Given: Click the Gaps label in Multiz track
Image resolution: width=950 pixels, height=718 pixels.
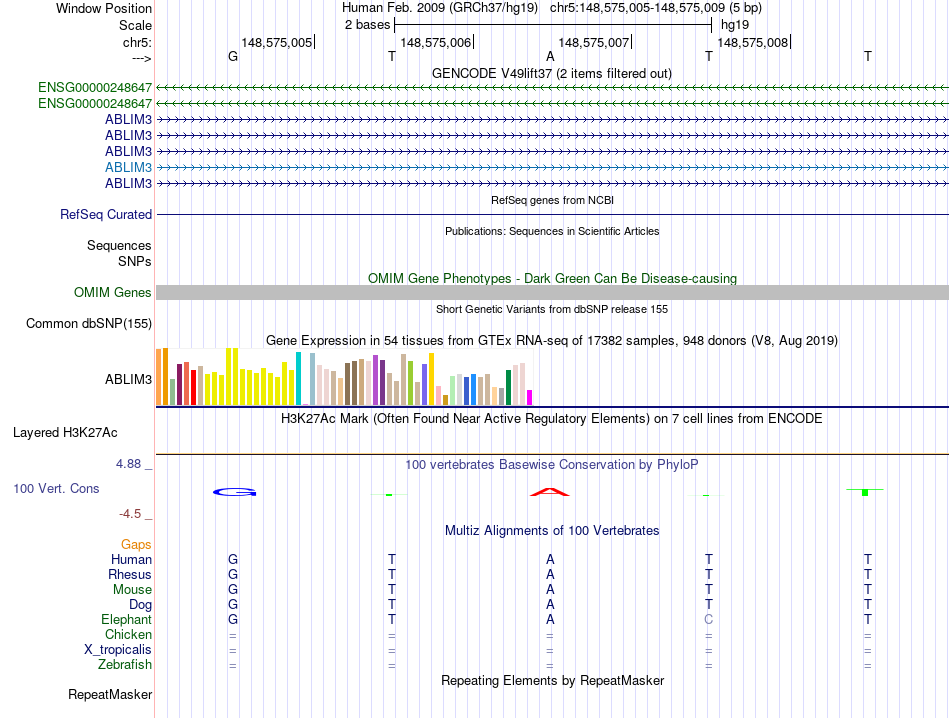Looking at the screenshot, I should pyautogui.click(x=136, y=545).
